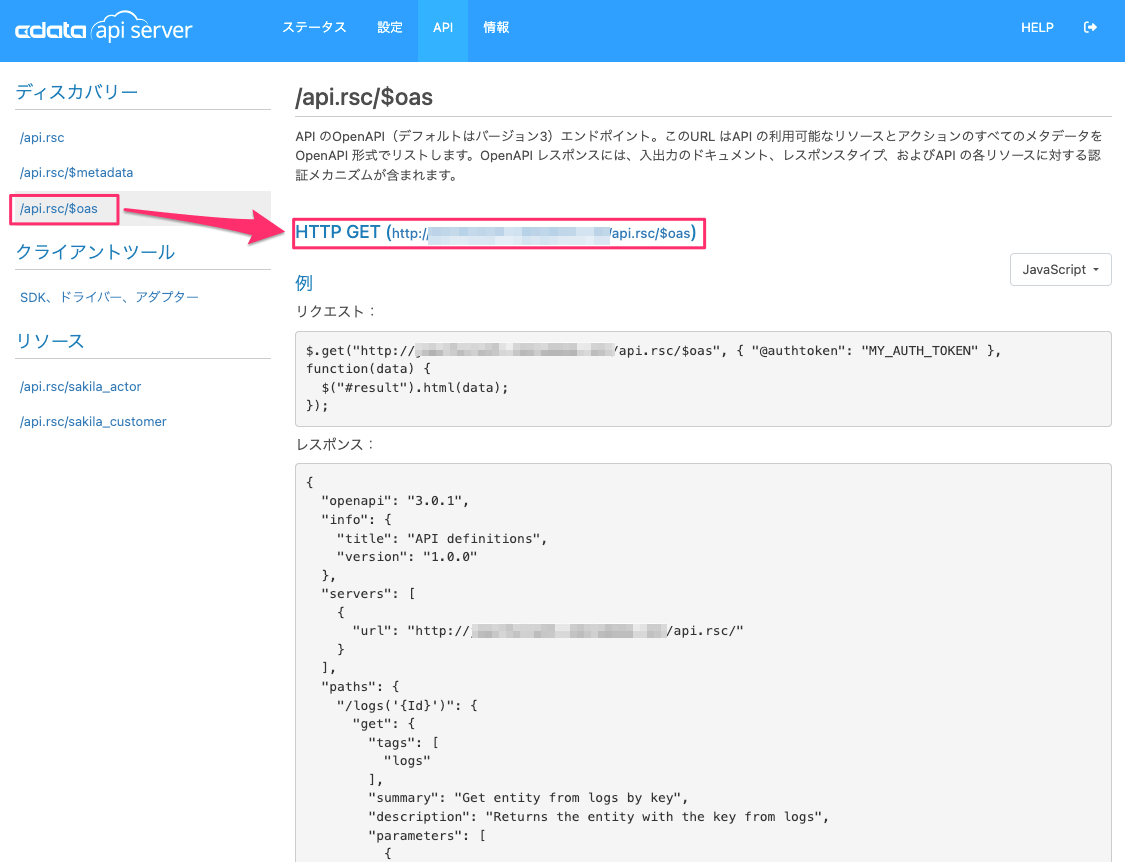The height and width of the screenshot is (862, 1125).
Task: Click the ディスカバリー sidebar heading
Action: coord(77,92)
